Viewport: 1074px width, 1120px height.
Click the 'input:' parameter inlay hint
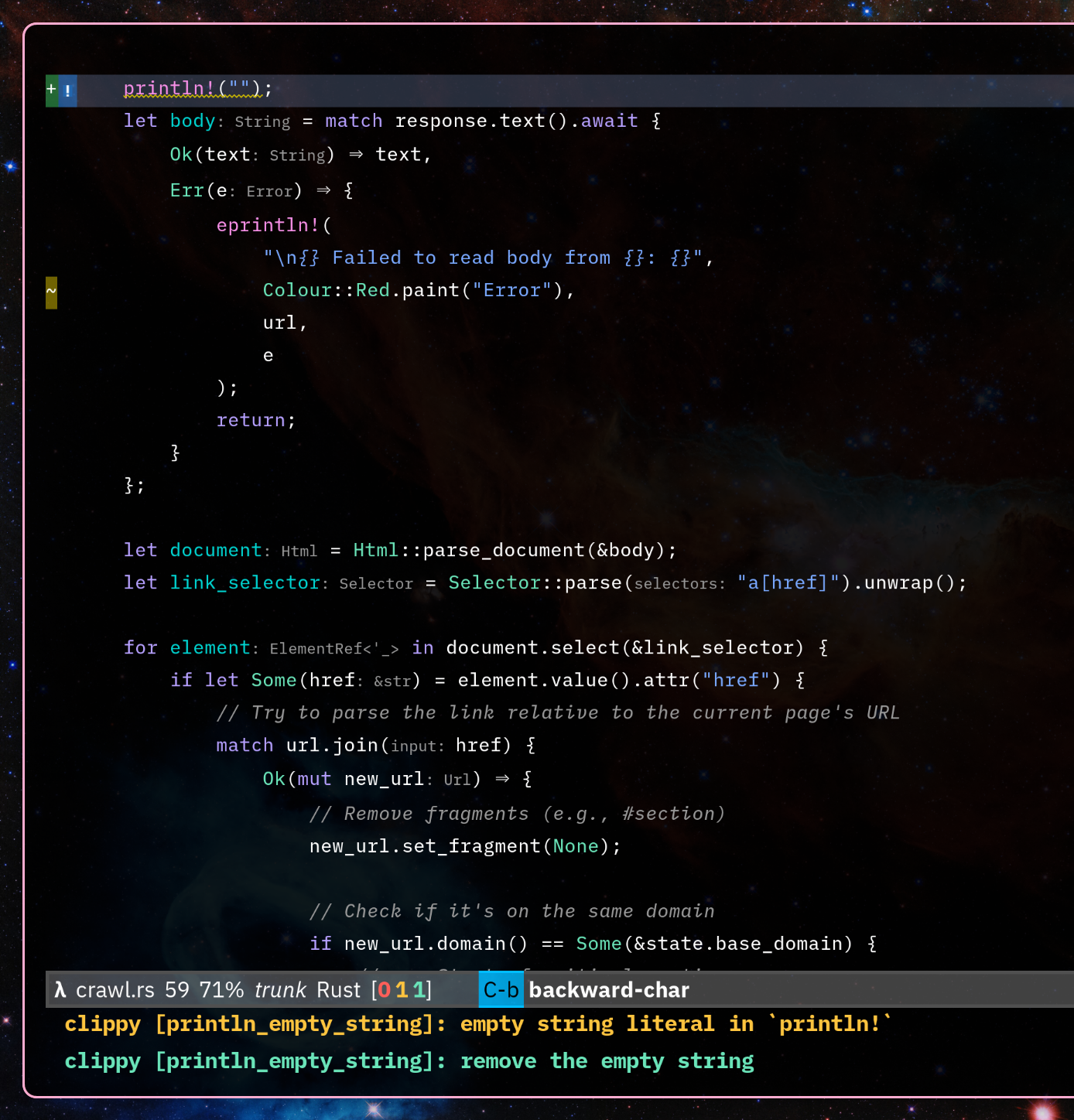[418, 746]
